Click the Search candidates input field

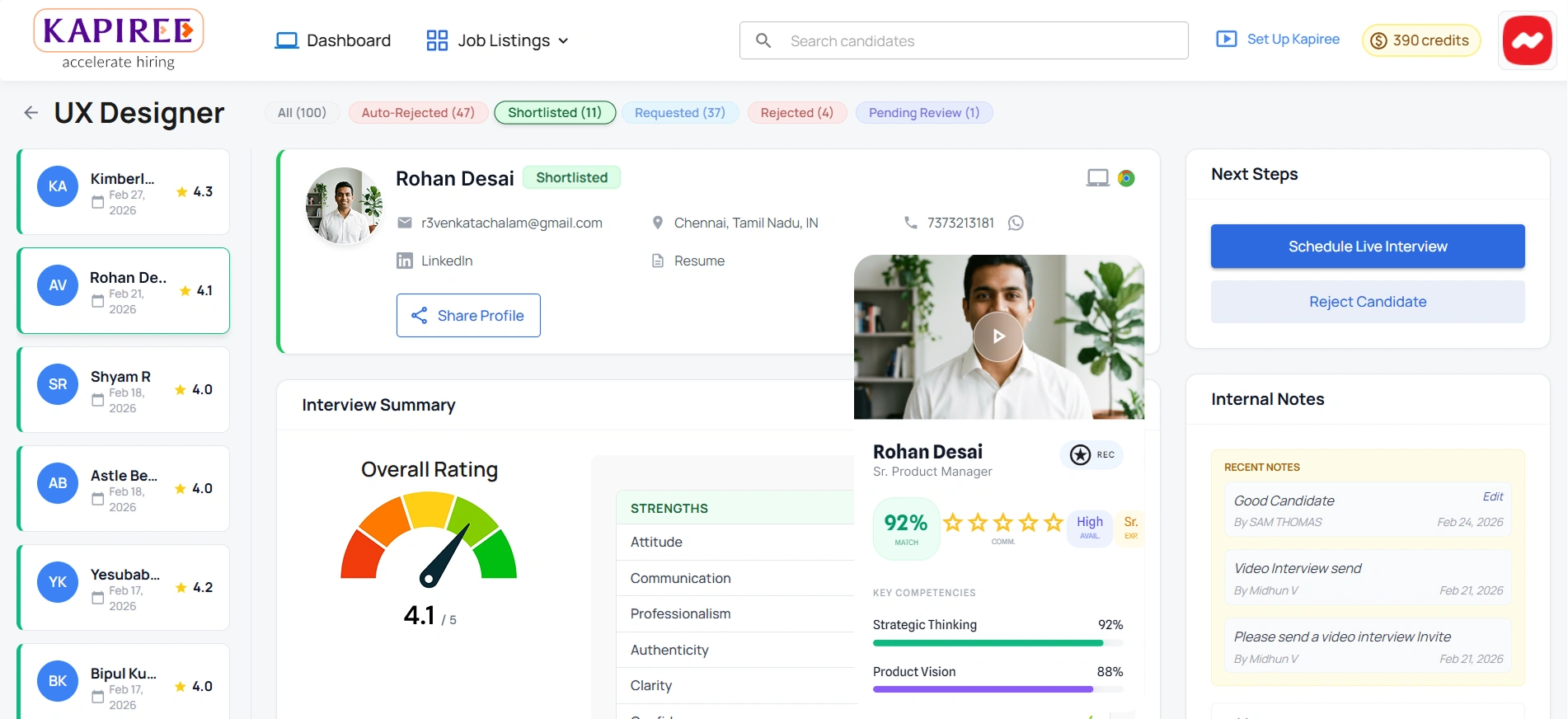[x=963, y=40]
